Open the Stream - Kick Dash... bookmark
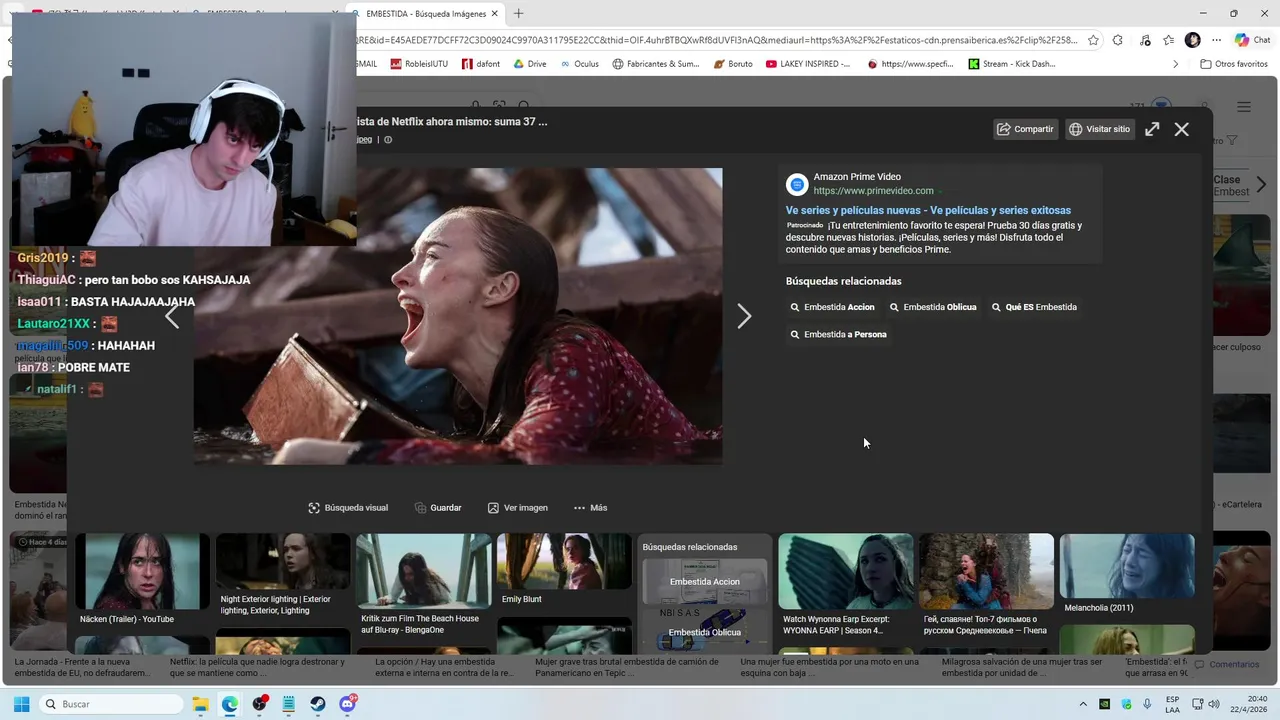 [x=1012, y=64]
